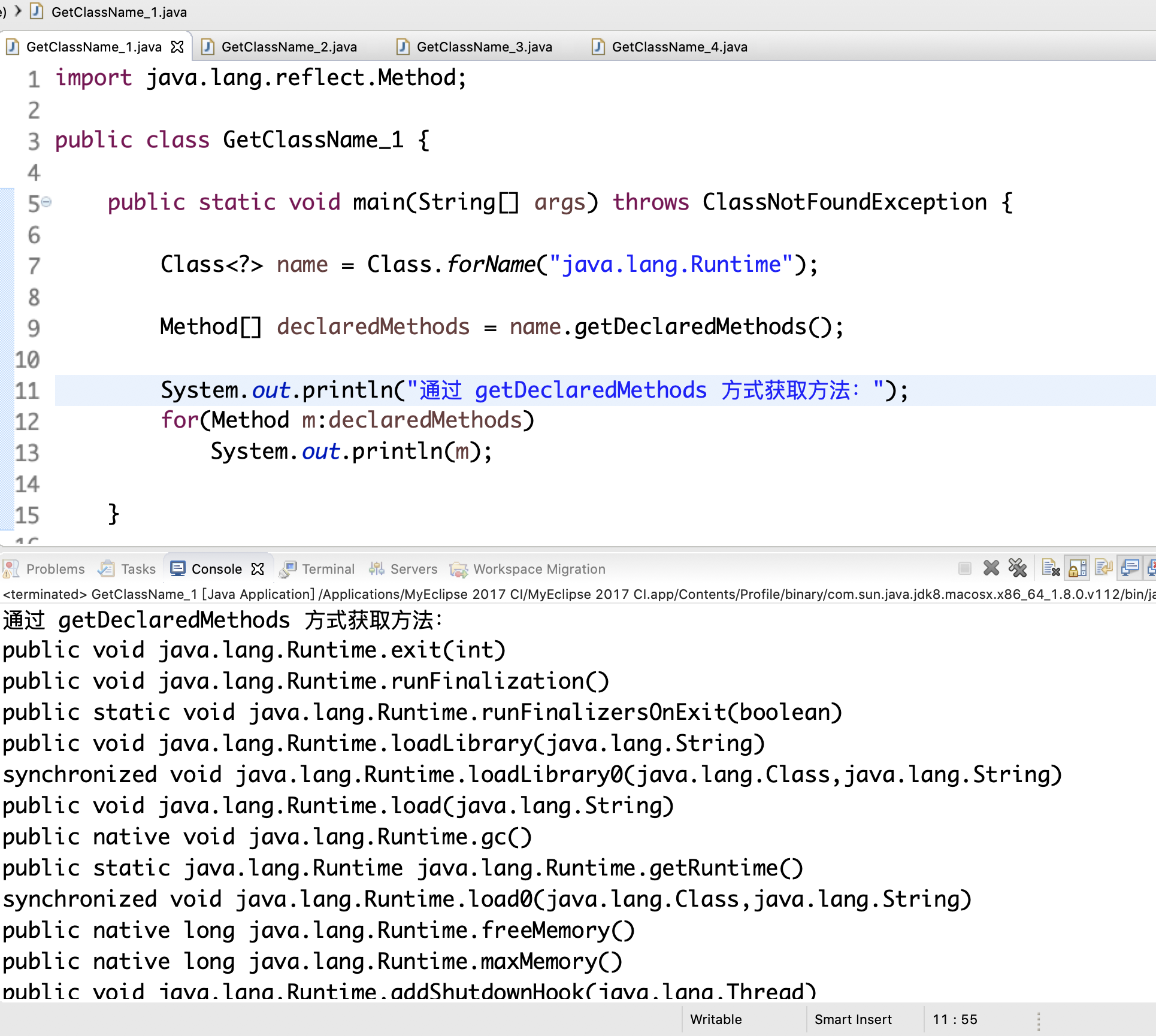Click the disabled Terminate stop icon
Viewport: 1156px width, 1036px height.
pos(964,568)
